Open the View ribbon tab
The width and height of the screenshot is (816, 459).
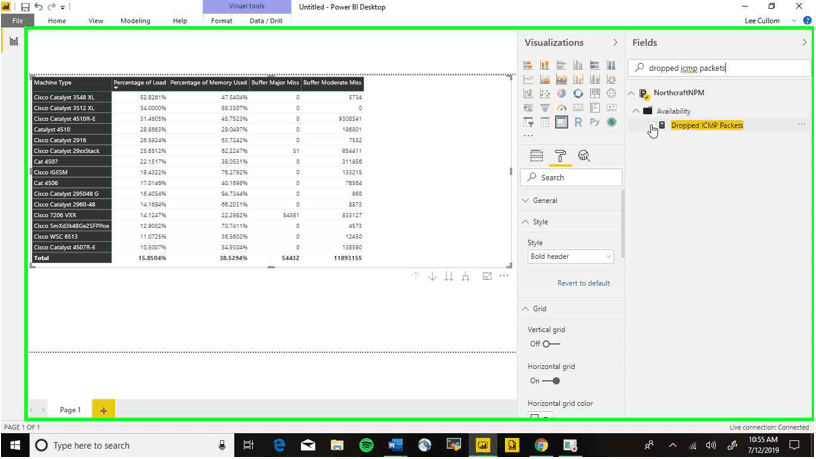[96, 21]
